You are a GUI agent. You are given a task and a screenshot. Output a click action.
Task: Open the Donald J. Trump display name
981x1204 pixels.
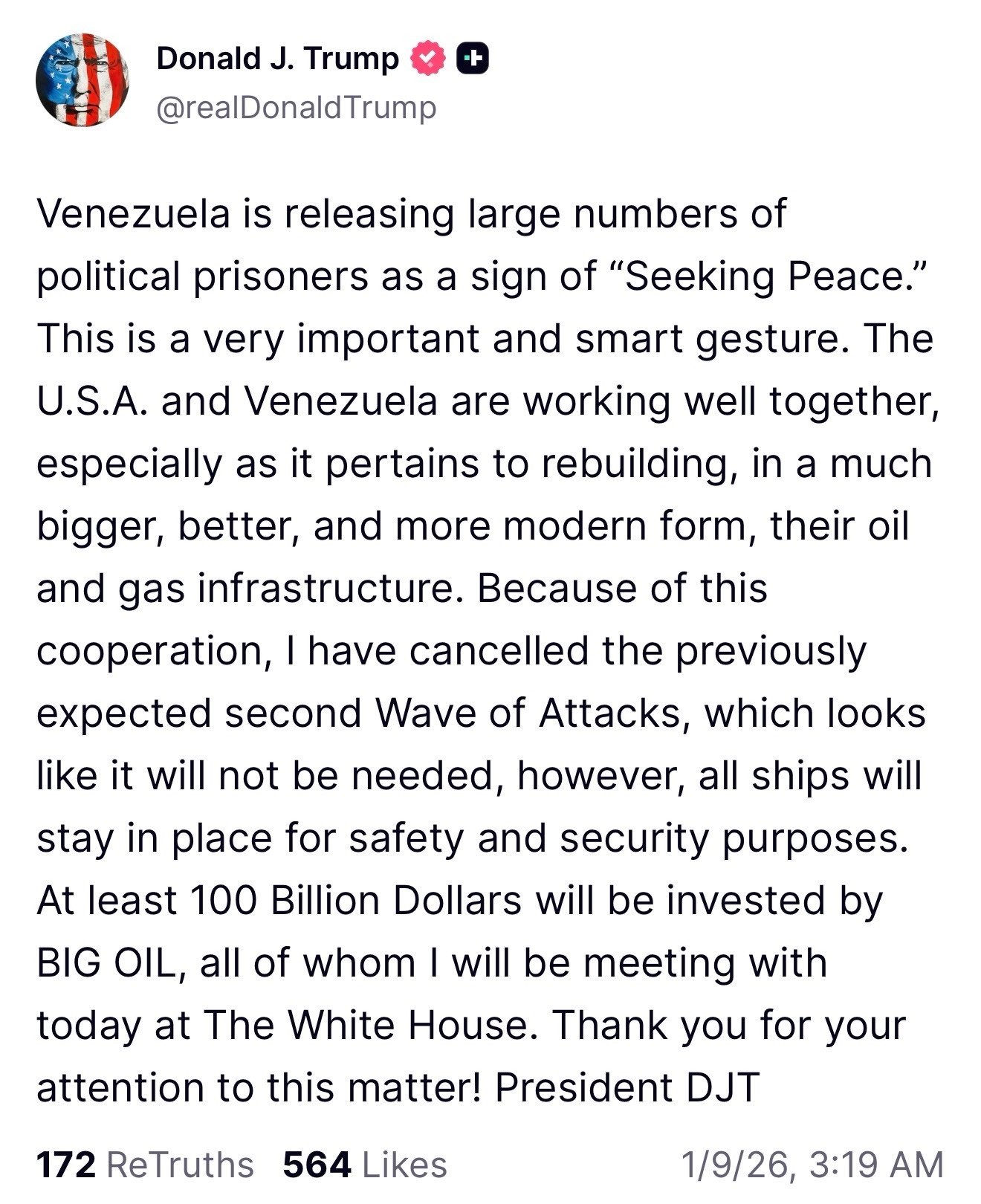[x=277, y=59]
